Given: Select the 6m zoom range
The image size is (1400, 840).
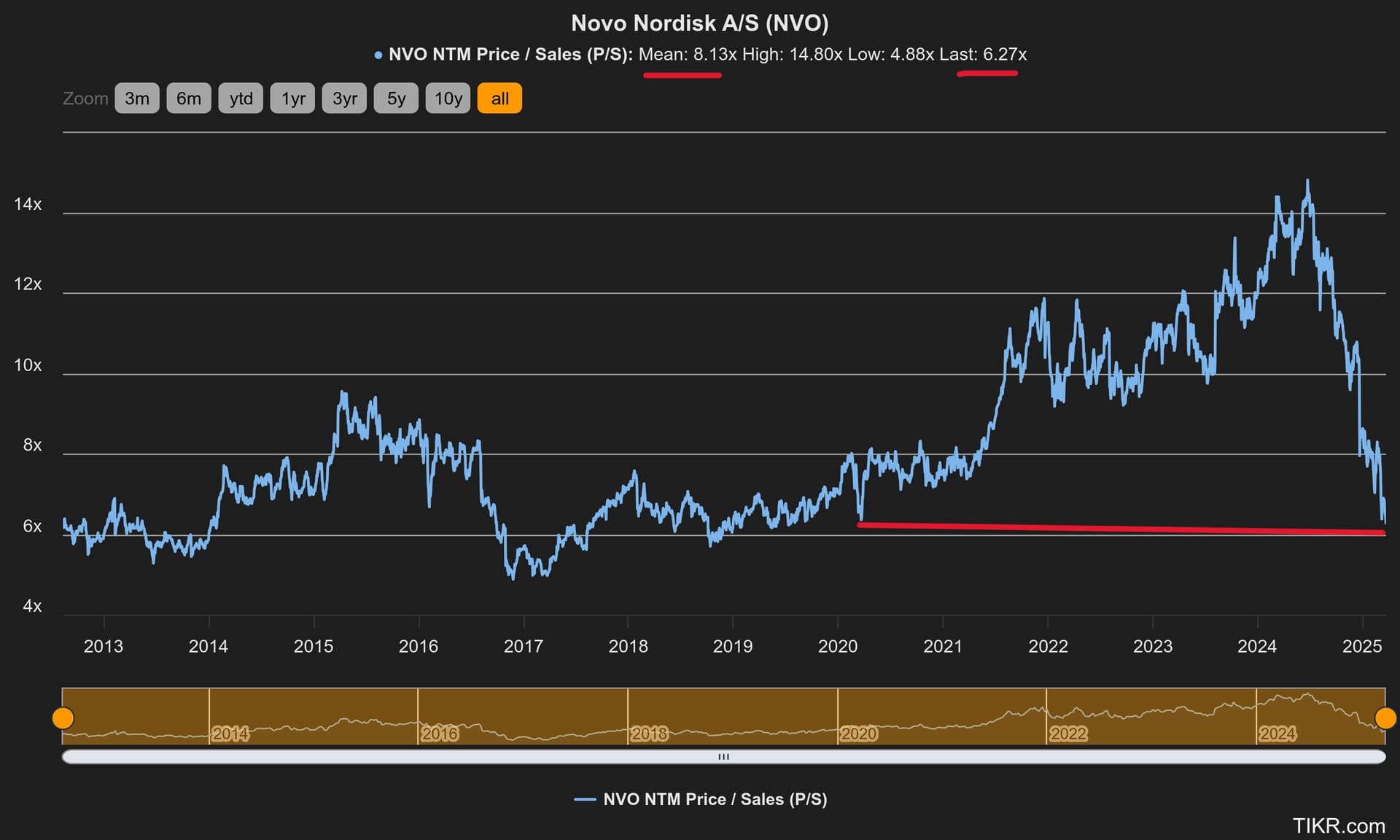Looking at the screenshot, I should pyautogui.click(x=189, y=98).
